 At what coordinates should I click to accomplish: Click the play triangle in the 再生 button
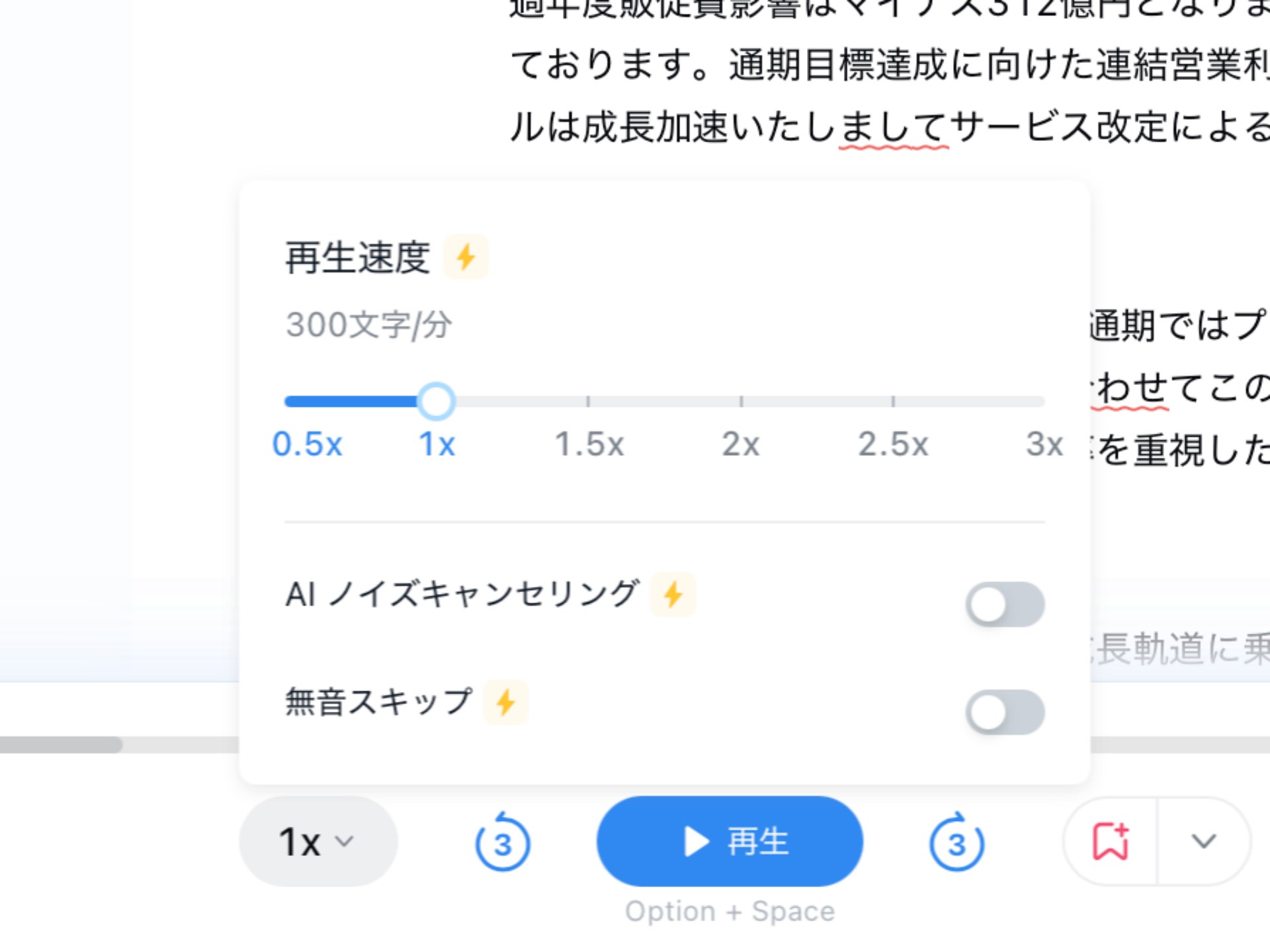(696, 842)
